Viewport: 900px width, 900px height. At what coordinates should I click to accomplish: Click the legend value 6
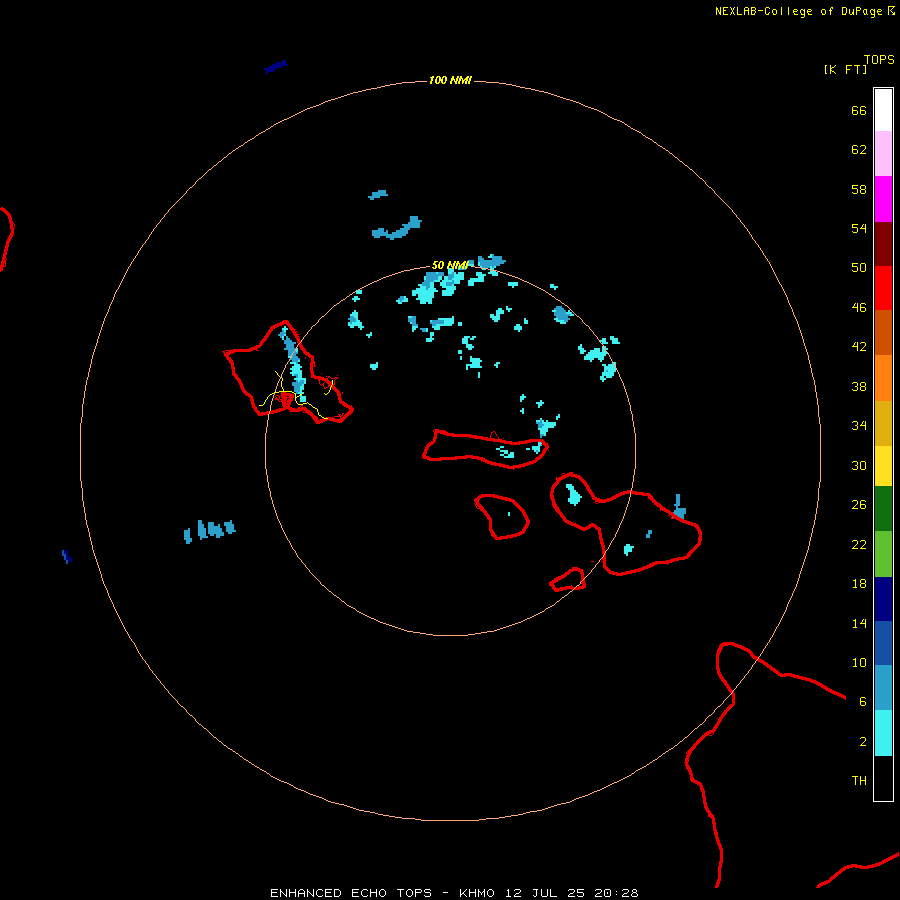863,702
